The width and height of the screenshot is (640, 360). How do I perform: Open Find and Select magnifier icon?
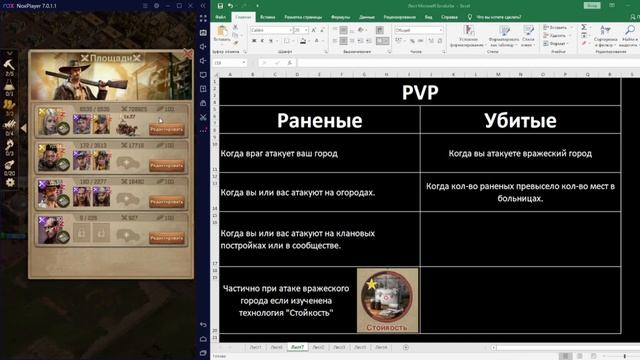pos(630,30)
